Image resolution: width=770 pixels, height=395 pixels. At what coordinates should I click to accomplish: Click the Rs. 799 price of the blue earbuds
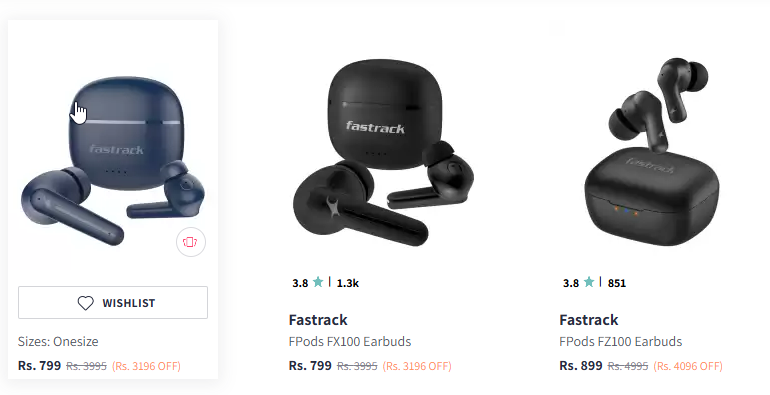(x=39, y=366)
